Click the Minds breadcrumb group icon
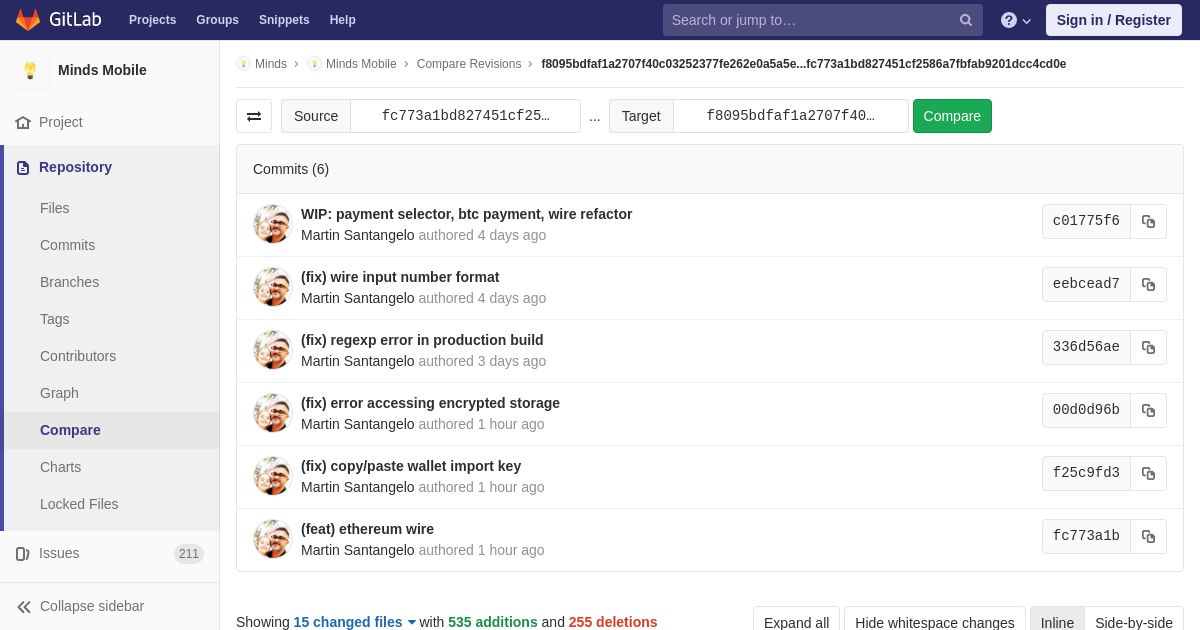 [x=243, y=64]
